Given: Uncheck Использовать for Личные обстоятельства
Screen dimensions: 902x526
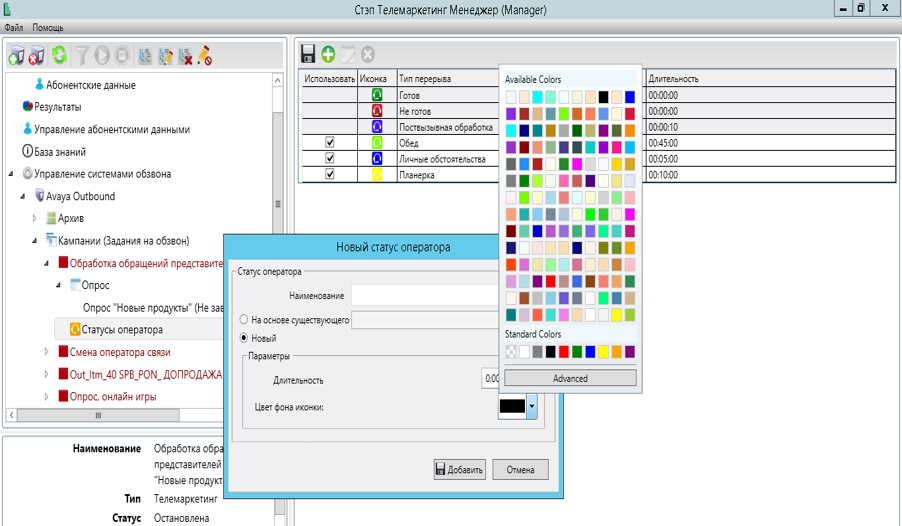Looking at the screenshot, I should coord(330,158).
